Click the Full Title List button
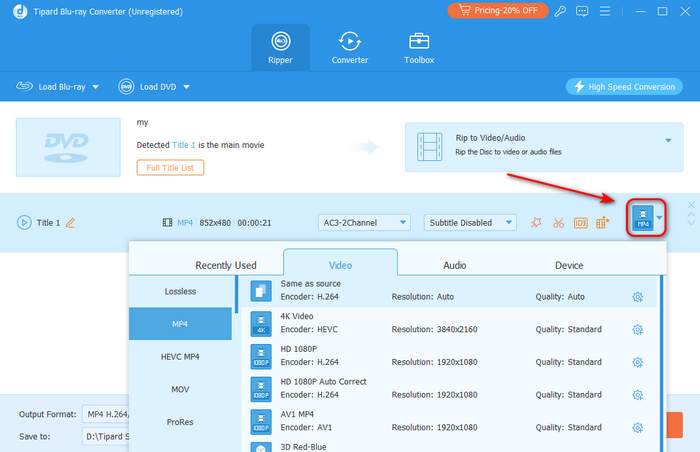This screenshot has width=700, height=452. 170,168
